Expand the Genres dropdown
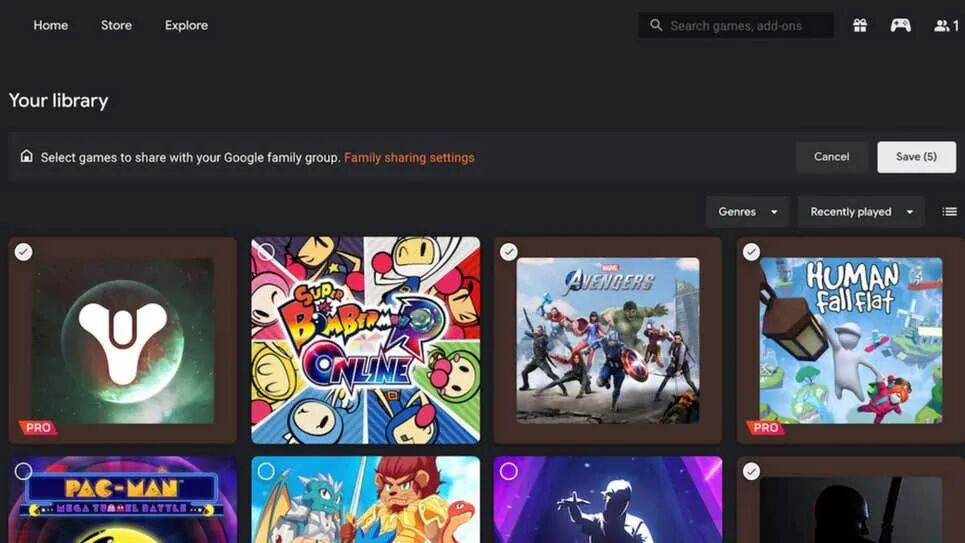 [747, 212]
